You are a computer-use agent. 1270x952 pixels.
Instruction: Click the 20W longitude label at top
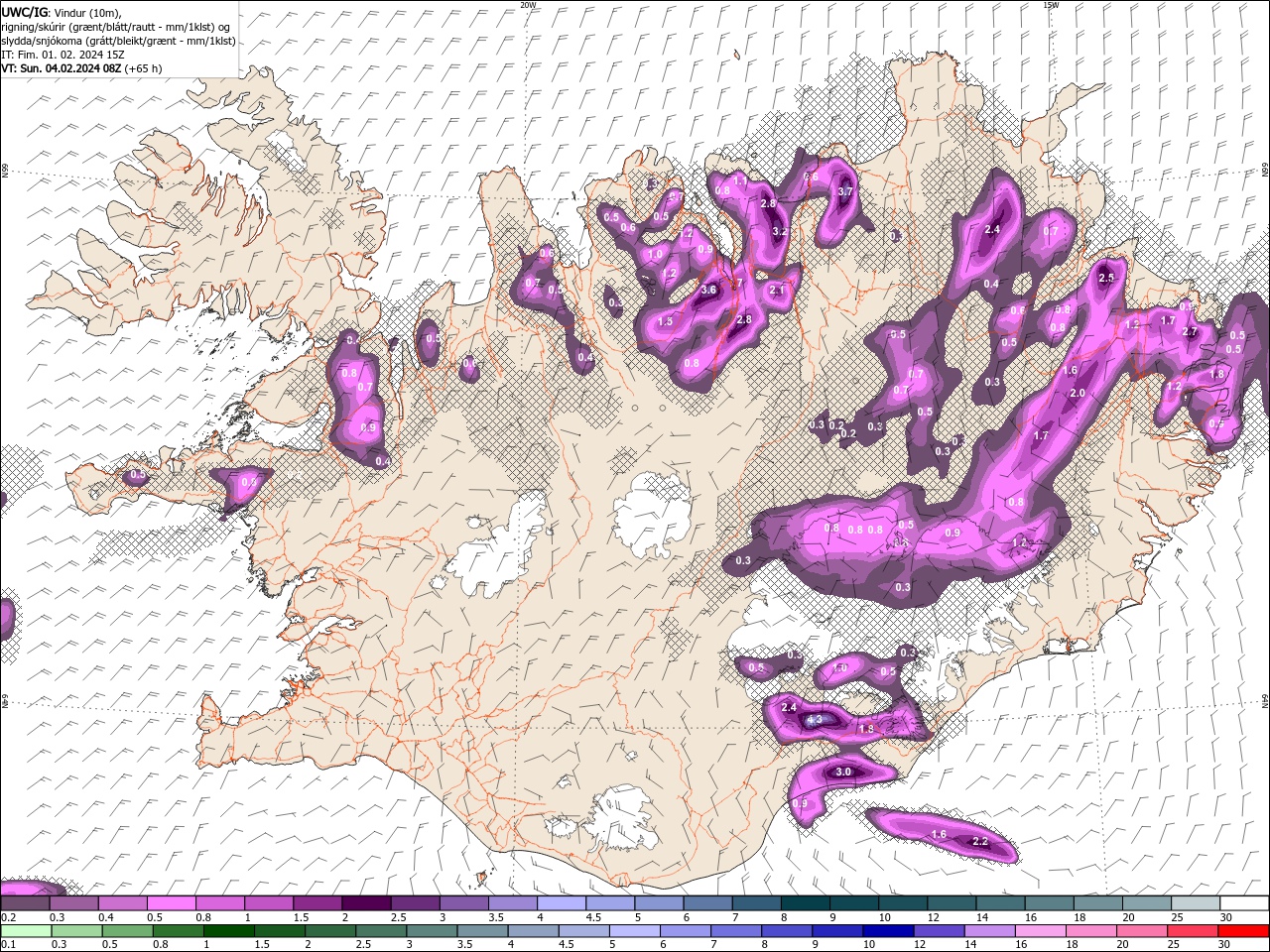[528, 5]
